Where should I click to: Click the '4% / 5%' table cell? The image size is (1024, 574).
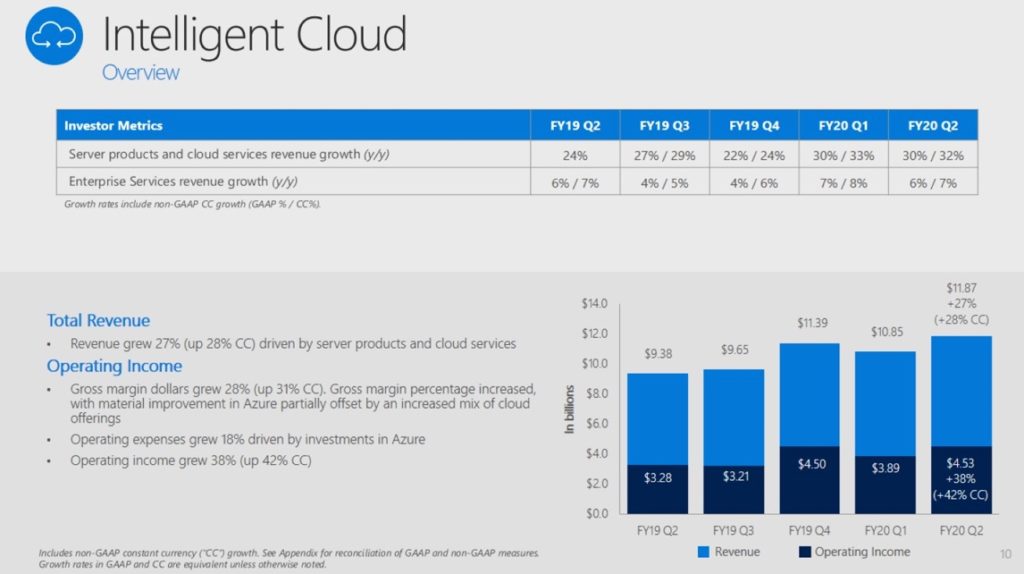click(664, 183)
